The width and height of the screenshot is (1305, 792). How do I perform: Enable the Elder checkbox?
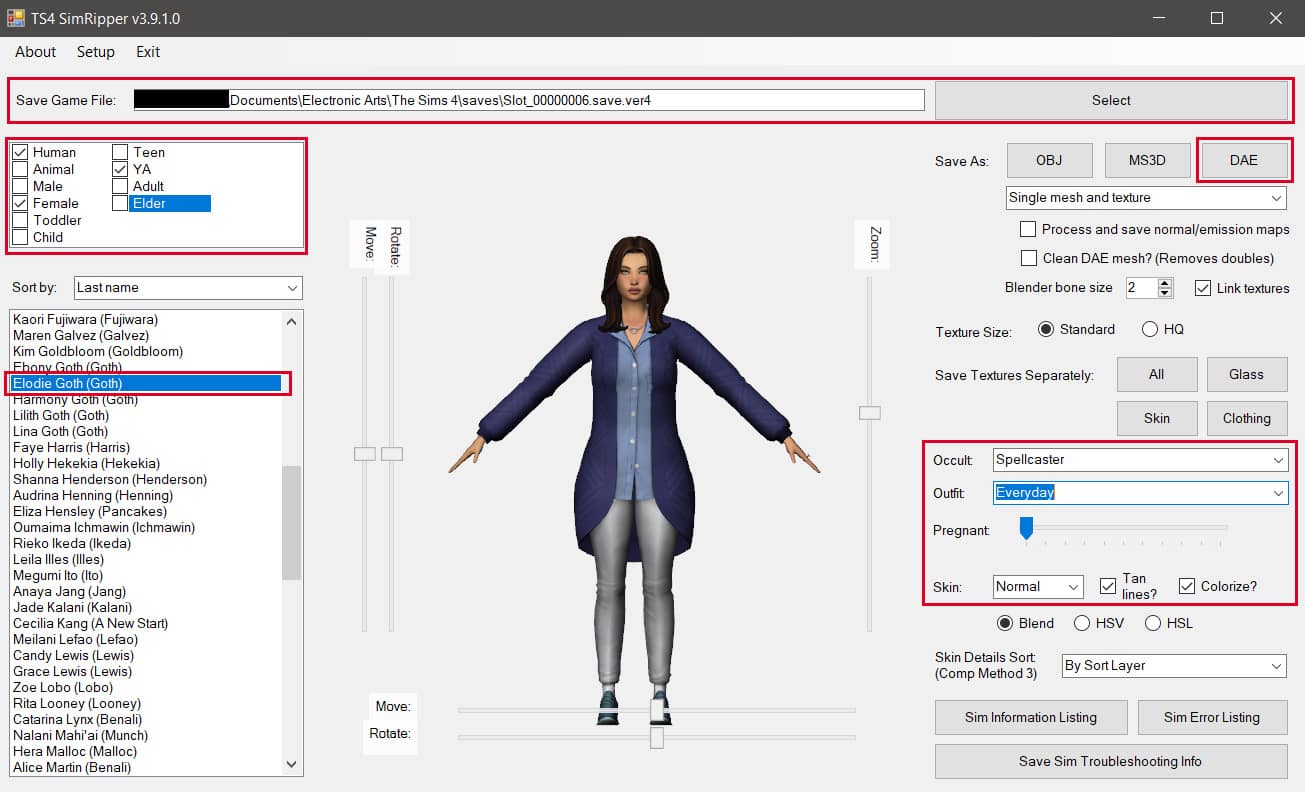pos(120,203)
